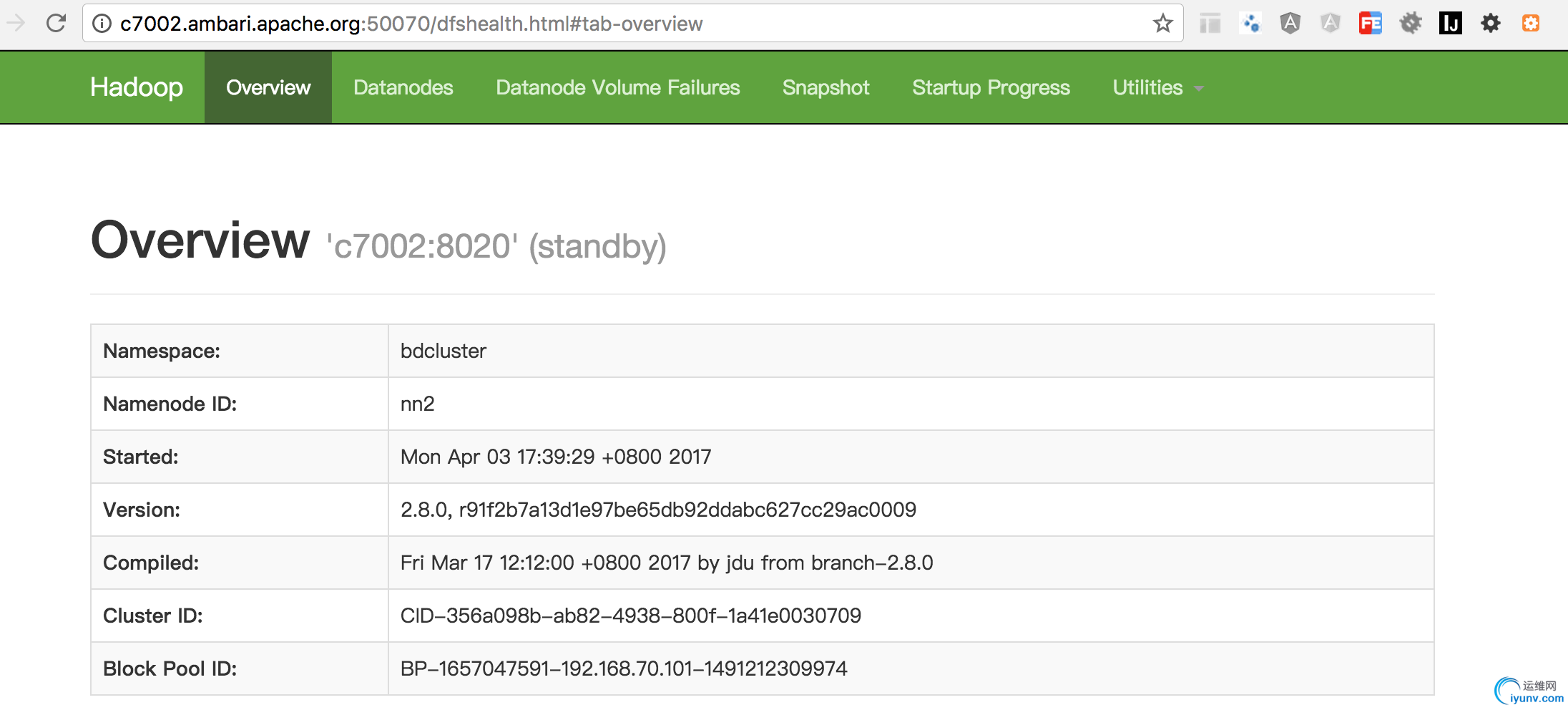Click the Version: label cell
The image size is (1568, 710).
coord(240,510)
